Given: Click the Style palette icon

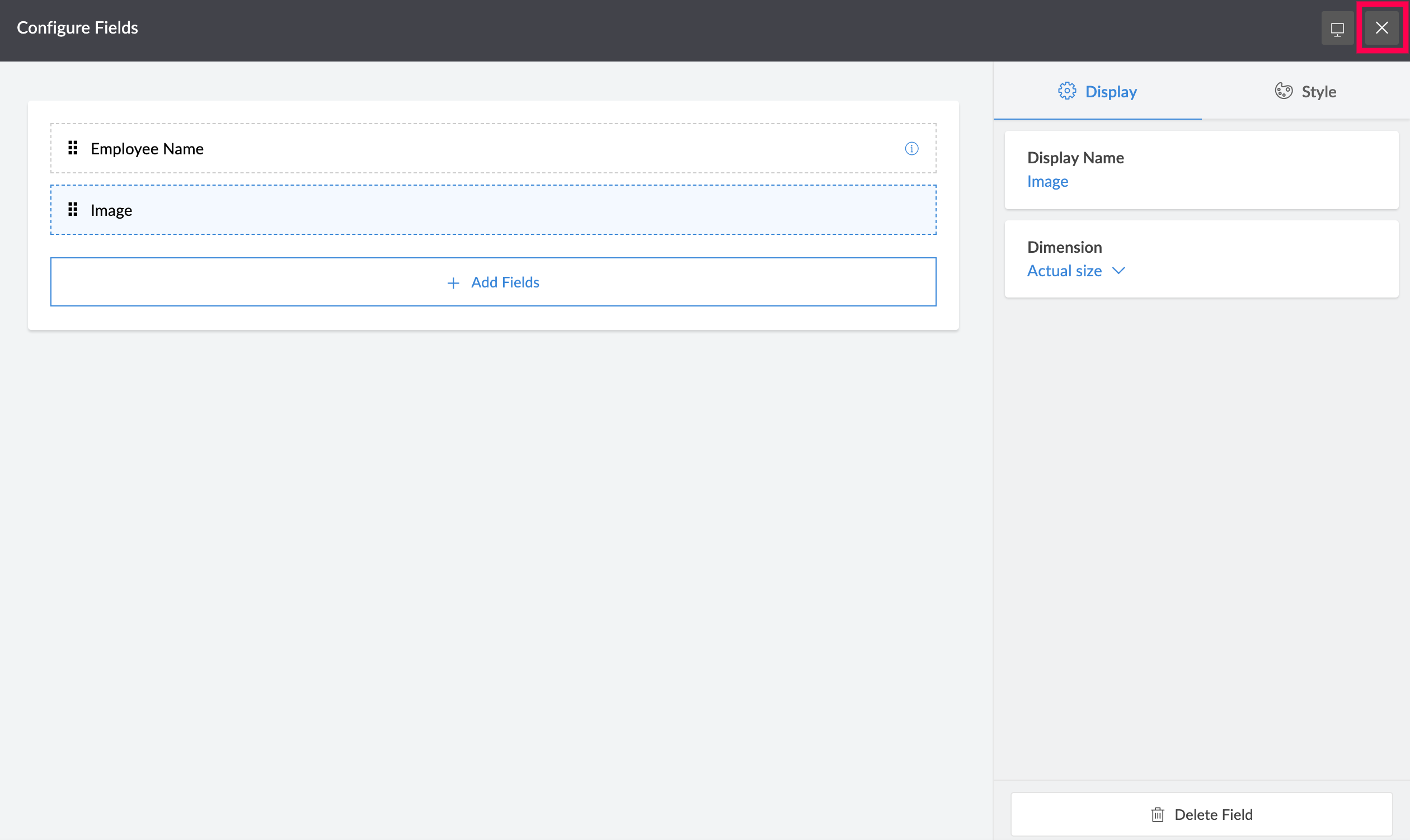Looking at the screenshot, I should point(1283,91).
